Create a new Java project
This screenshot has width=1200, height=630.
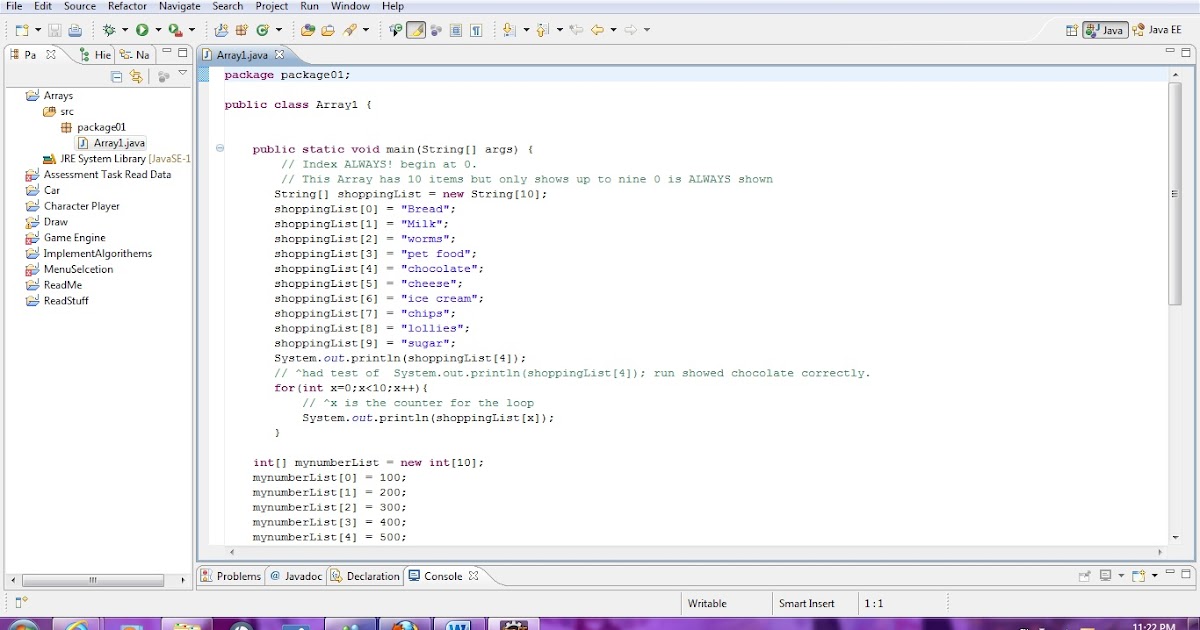point(219,29)
